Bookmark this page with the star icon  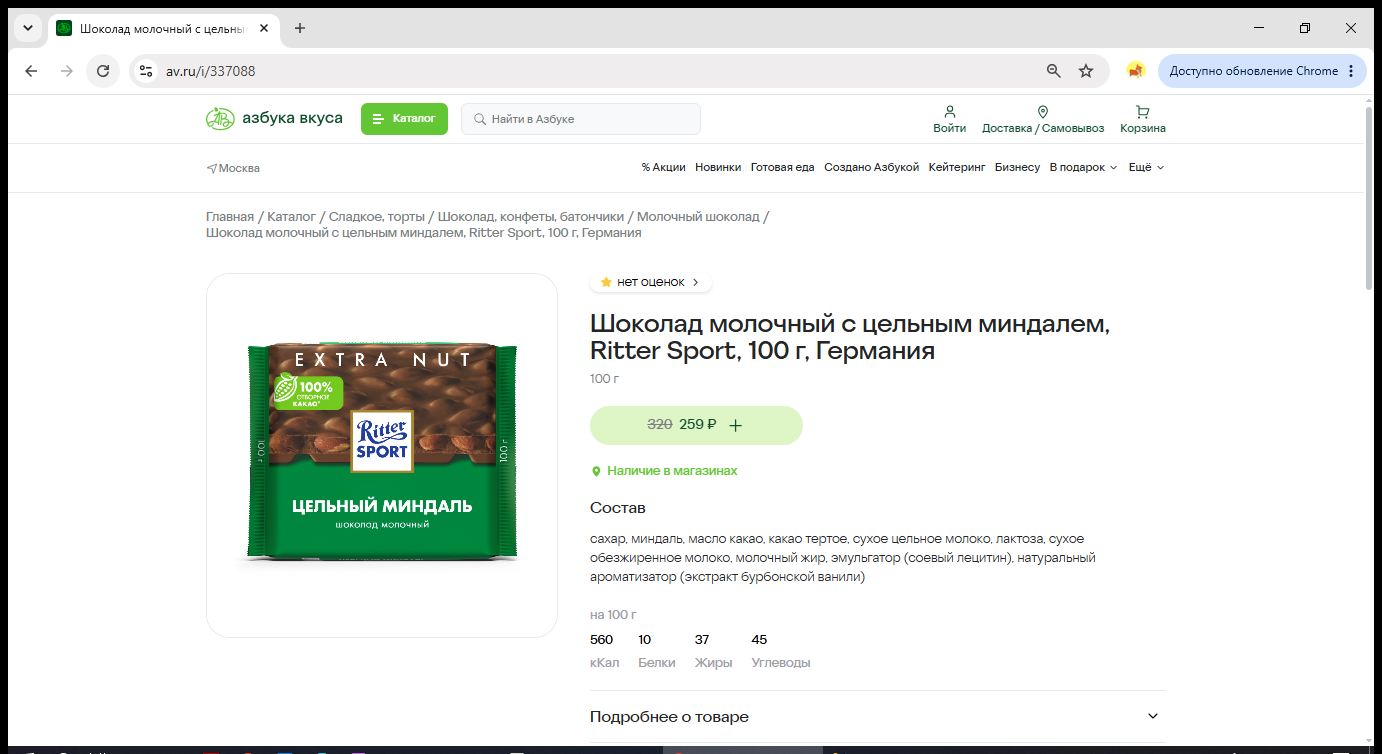pyautogui.click(x=1086, y=71)
